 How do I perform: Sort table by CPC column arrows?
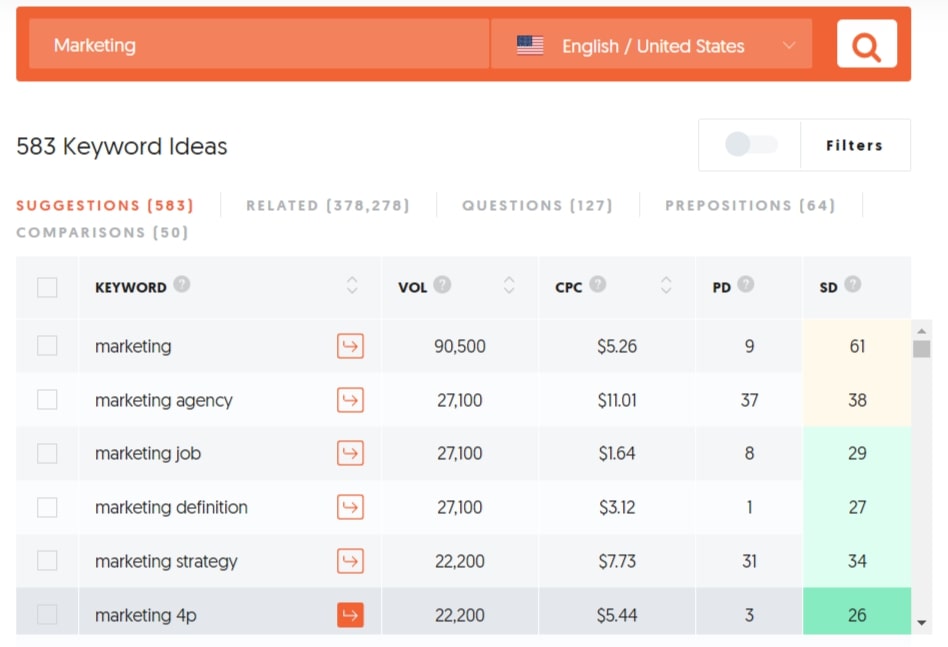(666, 285)
